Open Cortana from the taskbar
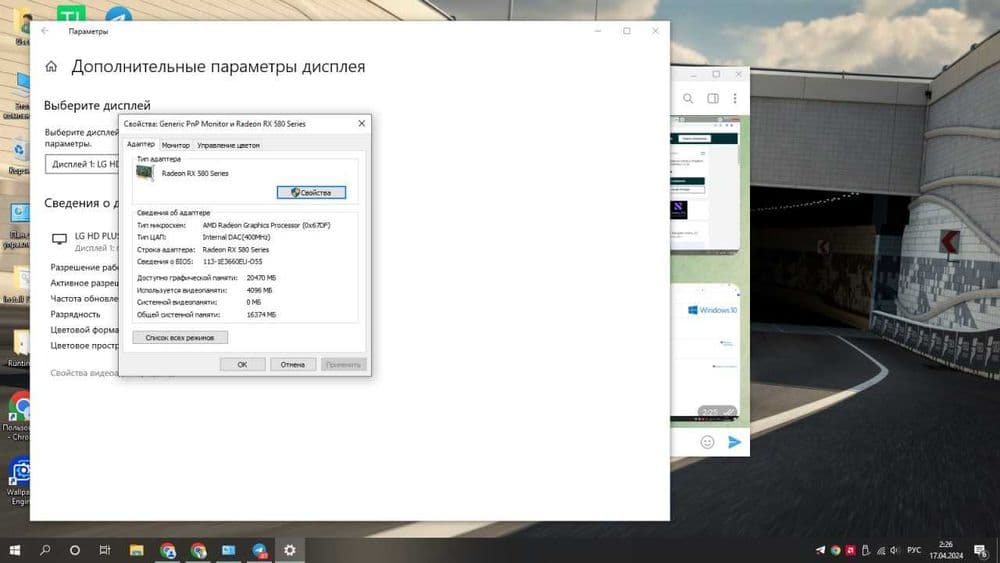1000x563 pixels. (75, 550)
